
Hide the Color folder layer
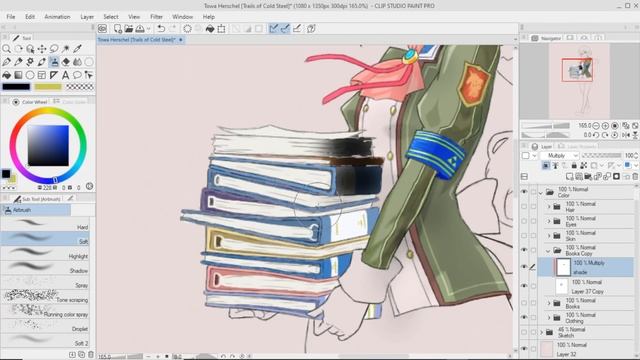tap(524, 192)
